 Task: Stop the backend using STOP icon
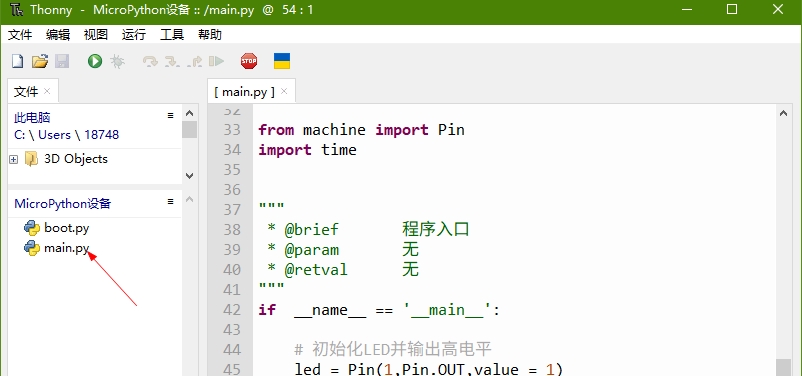[249, 61]
